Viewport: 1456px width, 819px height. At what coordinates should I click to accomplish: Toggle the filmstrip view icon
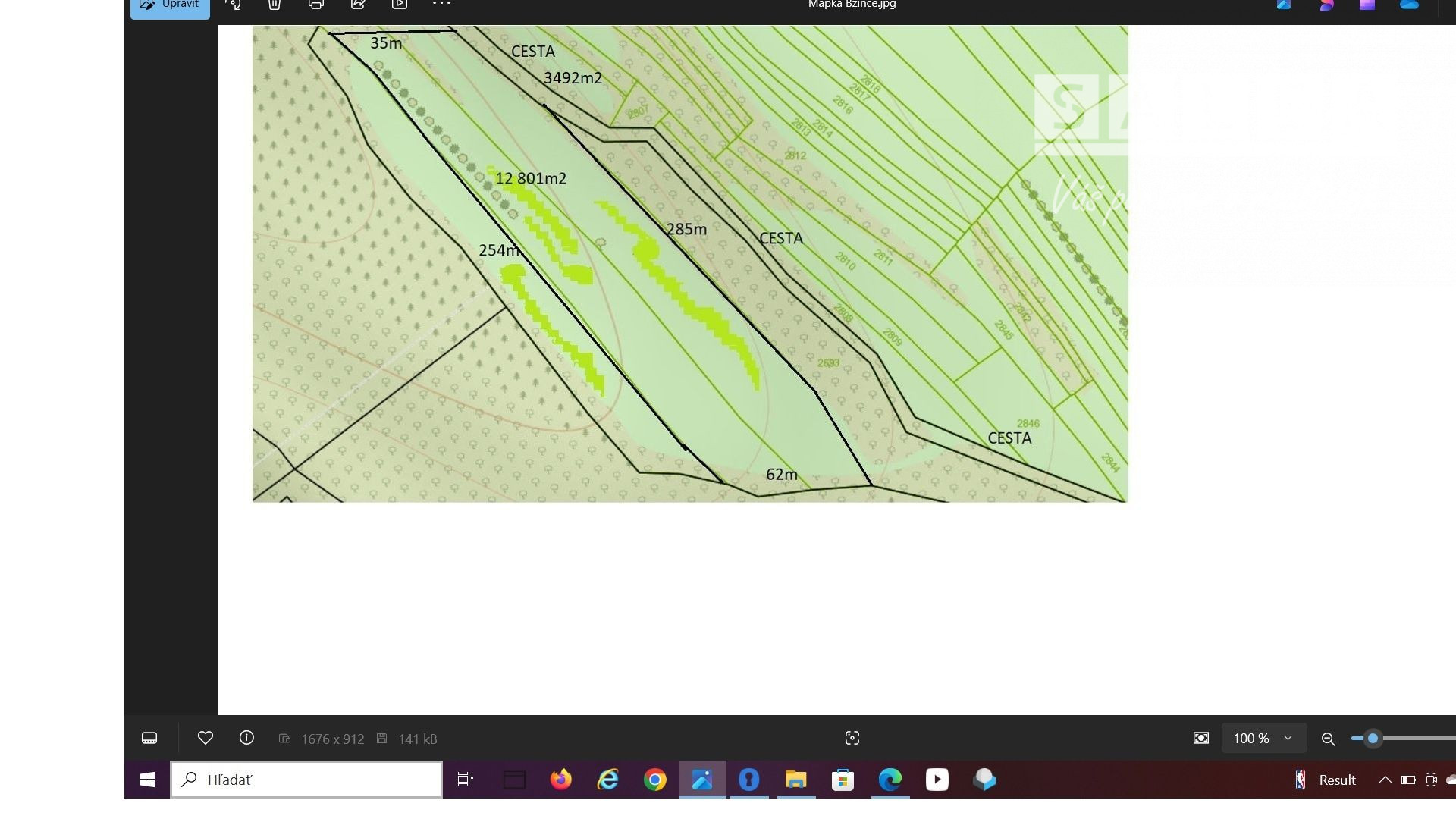pos(149,738)
